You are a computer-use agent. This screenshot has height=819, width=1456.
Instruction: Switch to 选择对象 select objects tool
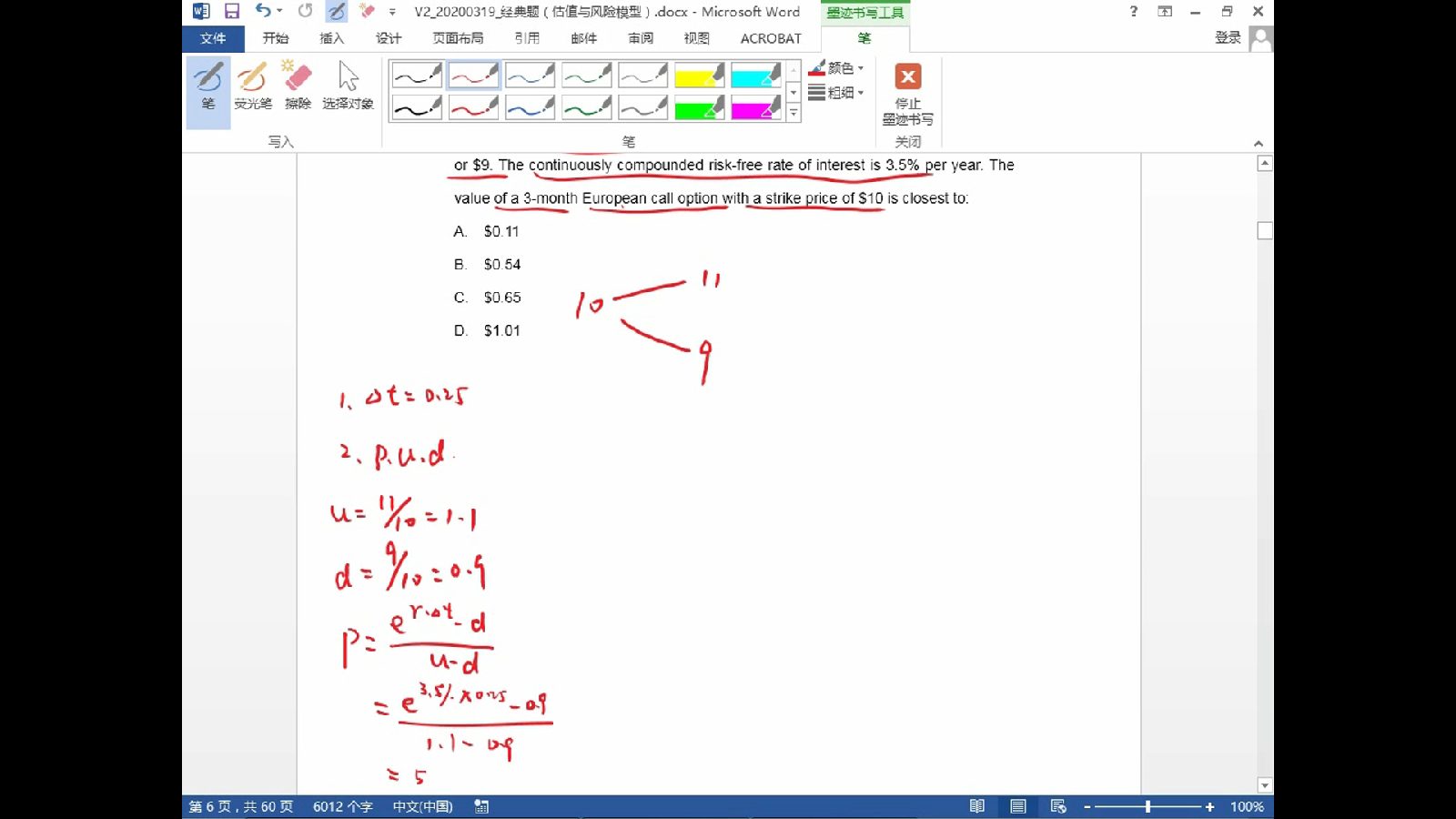(348, 86)
